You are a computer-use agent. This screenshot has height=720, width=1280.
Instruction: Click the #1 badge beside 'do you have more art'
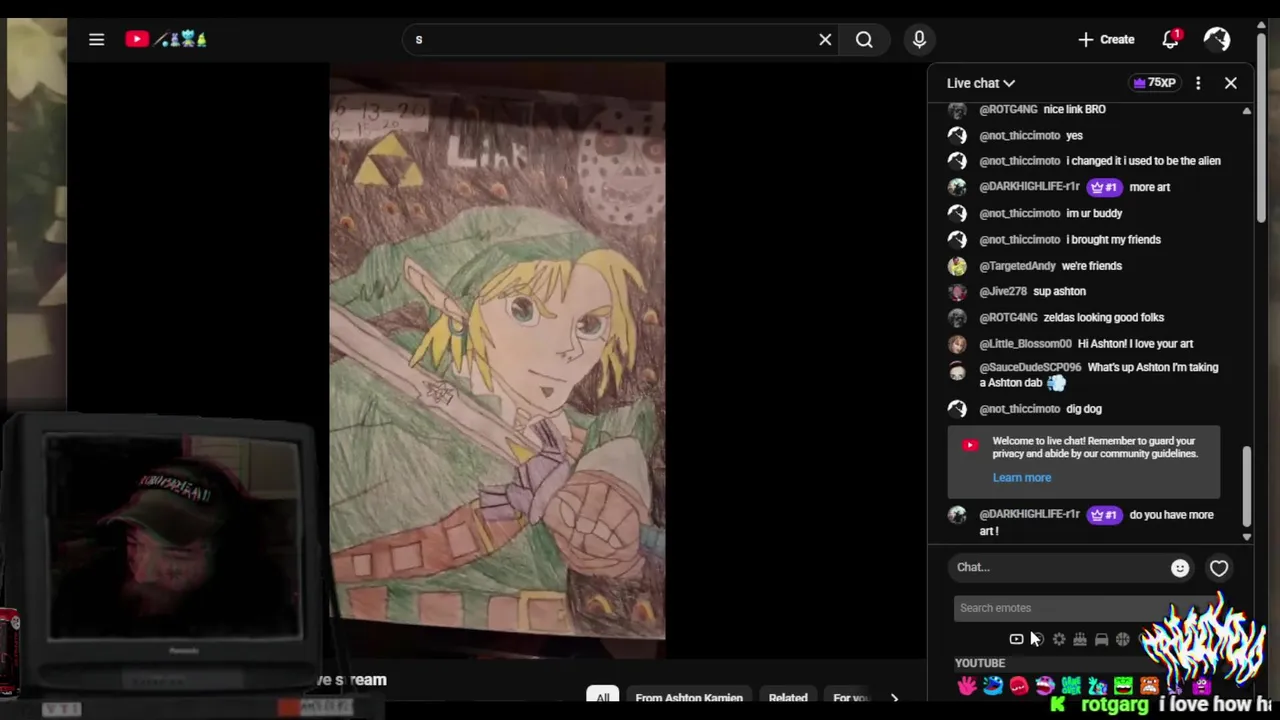[1103, 515]
